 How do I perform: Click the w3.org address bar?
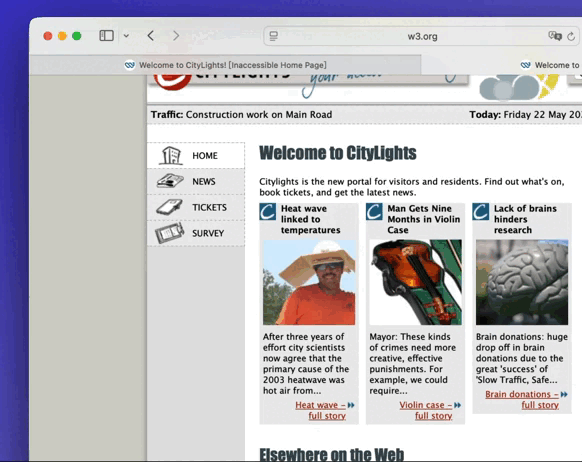click(x=422, y=36)
